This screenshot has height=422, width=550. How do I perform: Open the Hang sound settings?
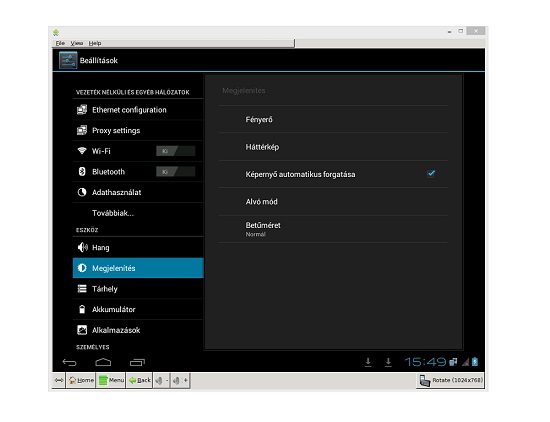click(x=138, y=247)
